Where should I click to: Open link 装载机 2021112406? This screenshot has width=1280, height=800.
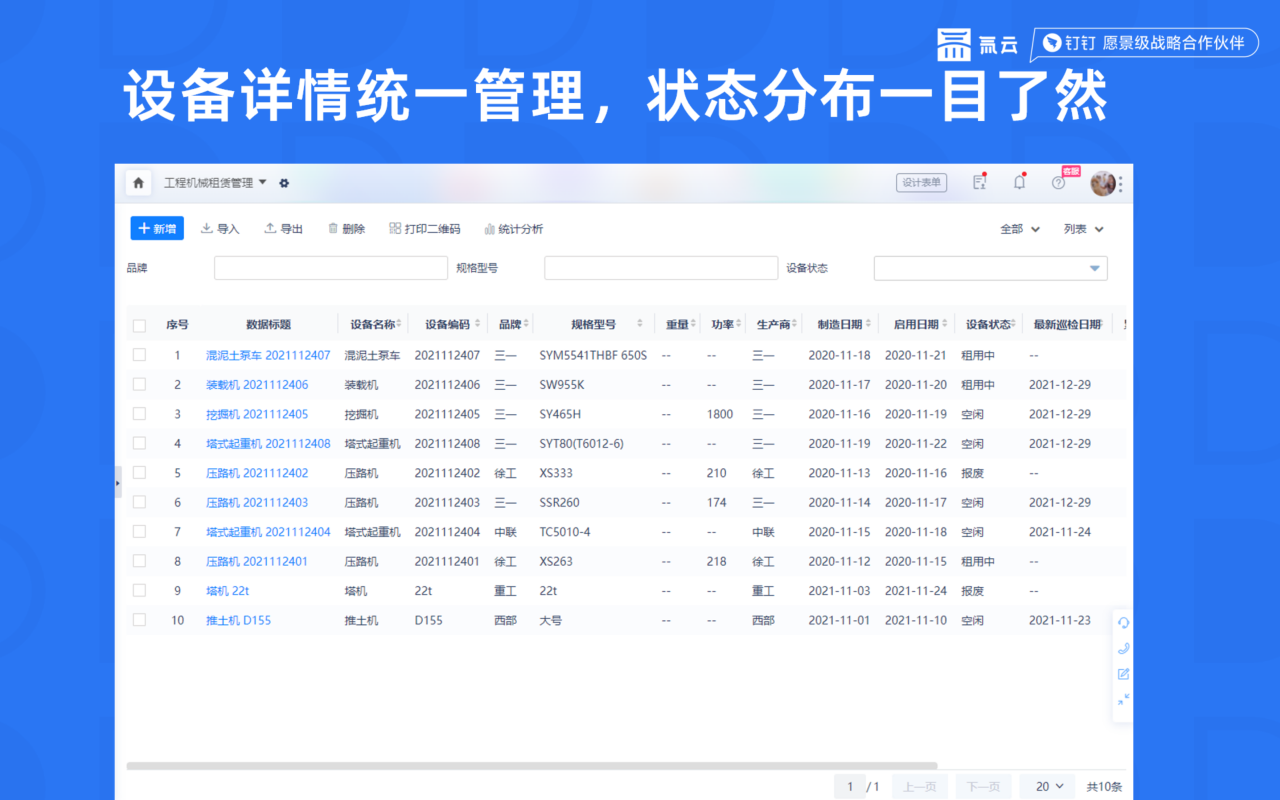pyautogui.click(x=257, y=385)
